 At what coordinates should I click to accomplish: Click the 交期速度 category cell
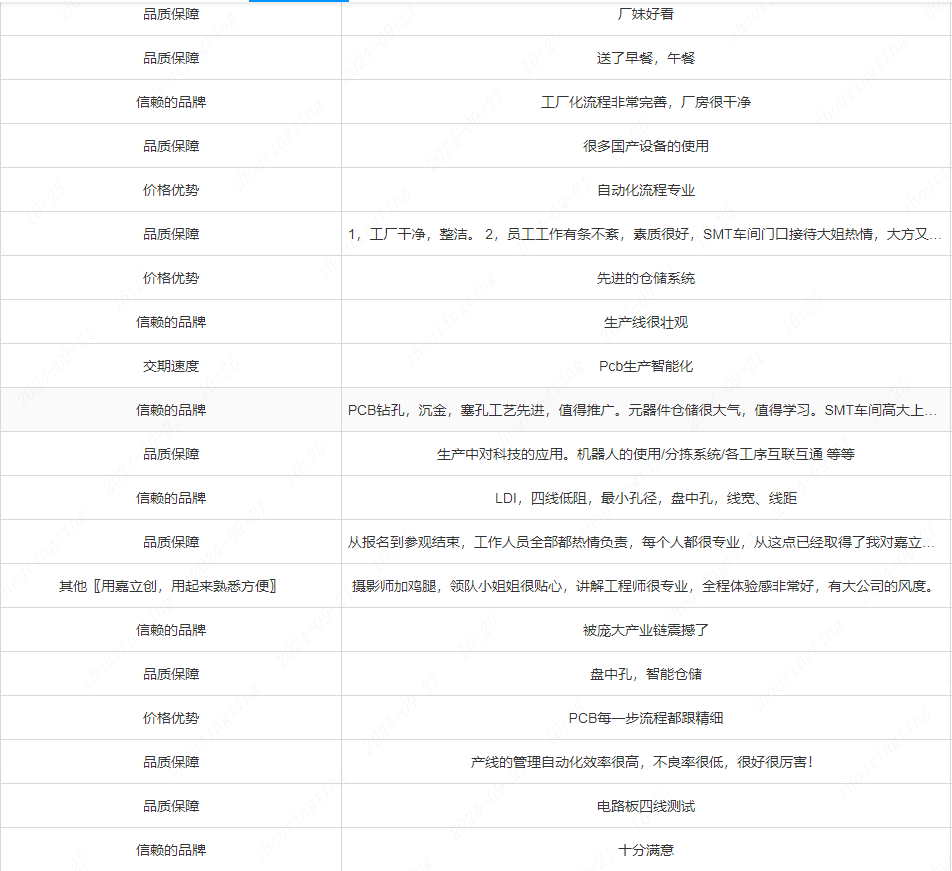[x=171, y=366]
